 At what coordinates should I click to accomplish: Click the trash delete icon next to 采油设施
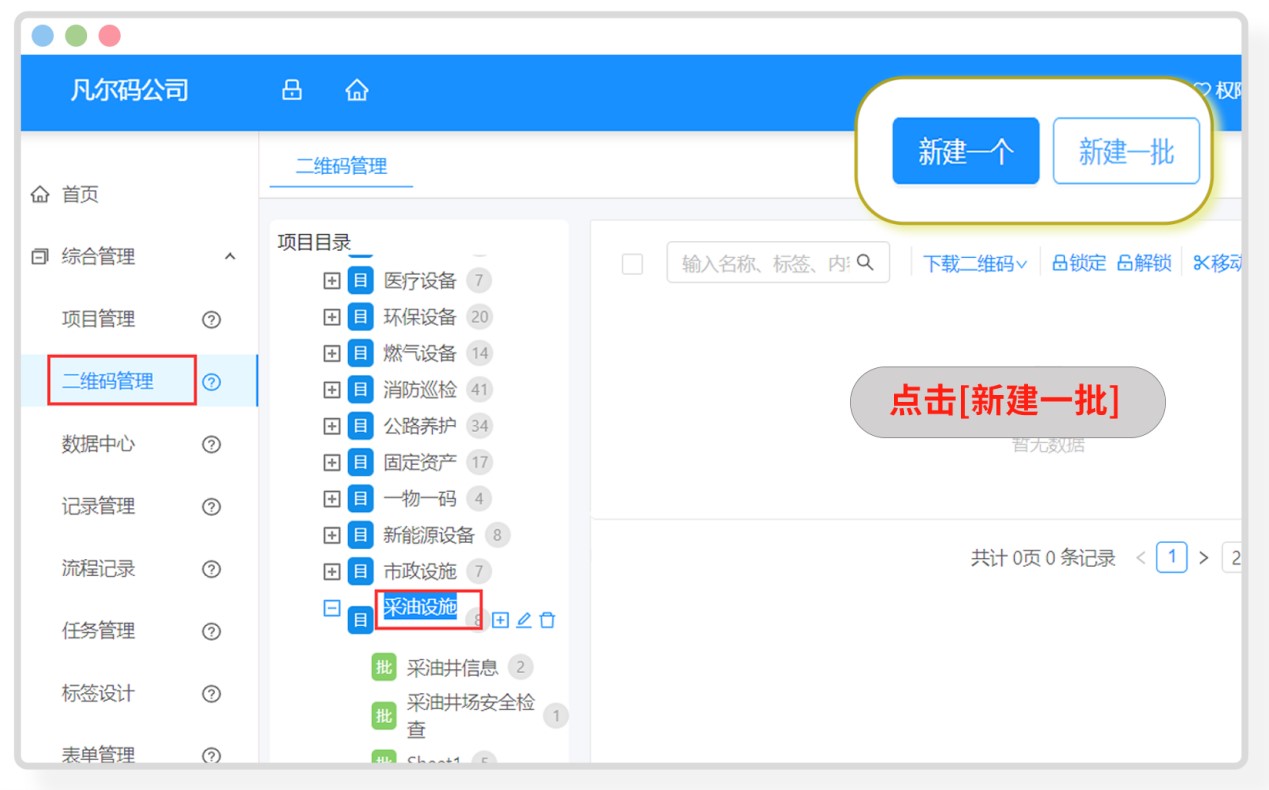(x=547, y=620)
